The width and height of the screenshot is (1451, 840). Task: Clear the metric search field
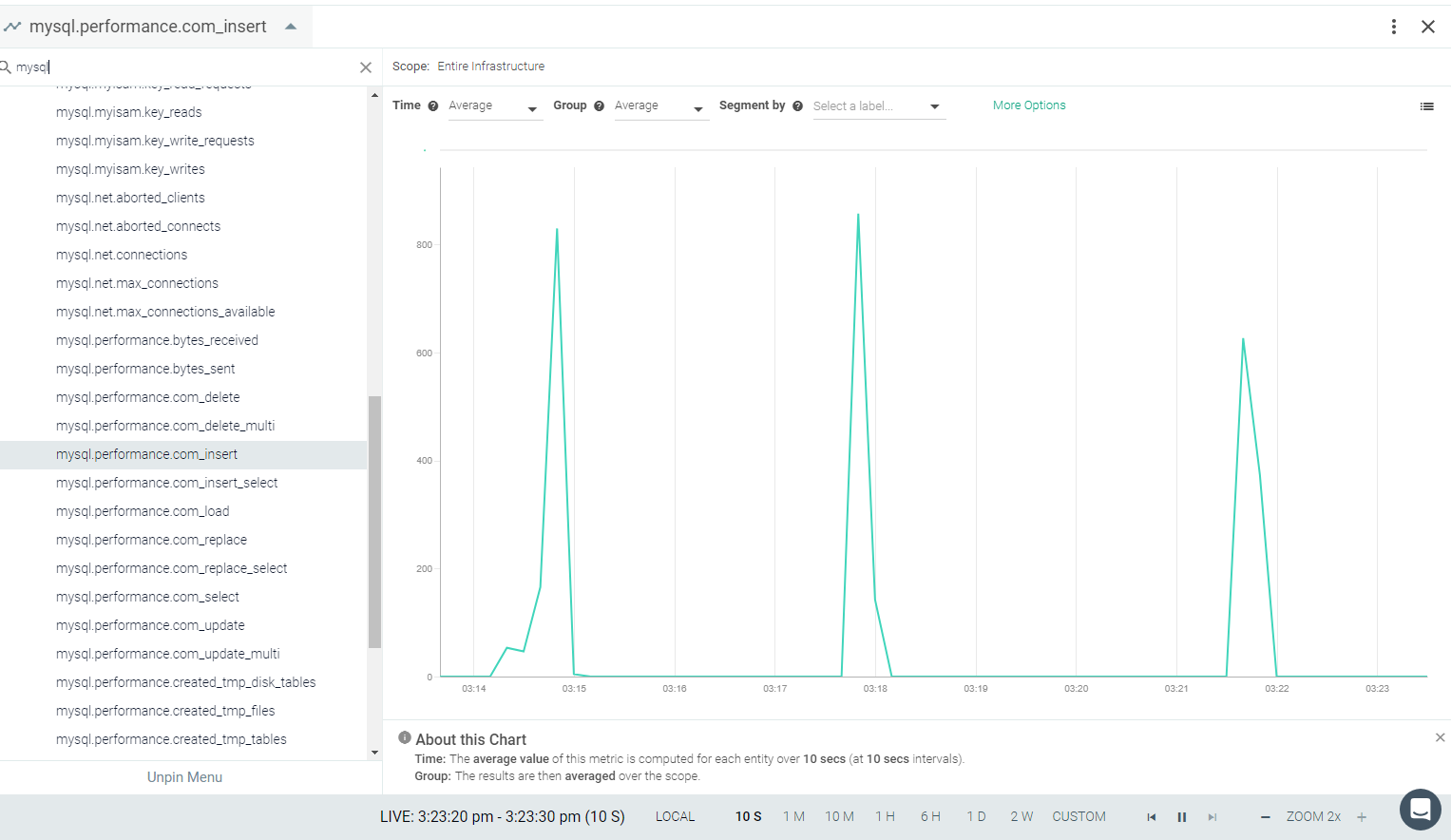coord(366,67)
